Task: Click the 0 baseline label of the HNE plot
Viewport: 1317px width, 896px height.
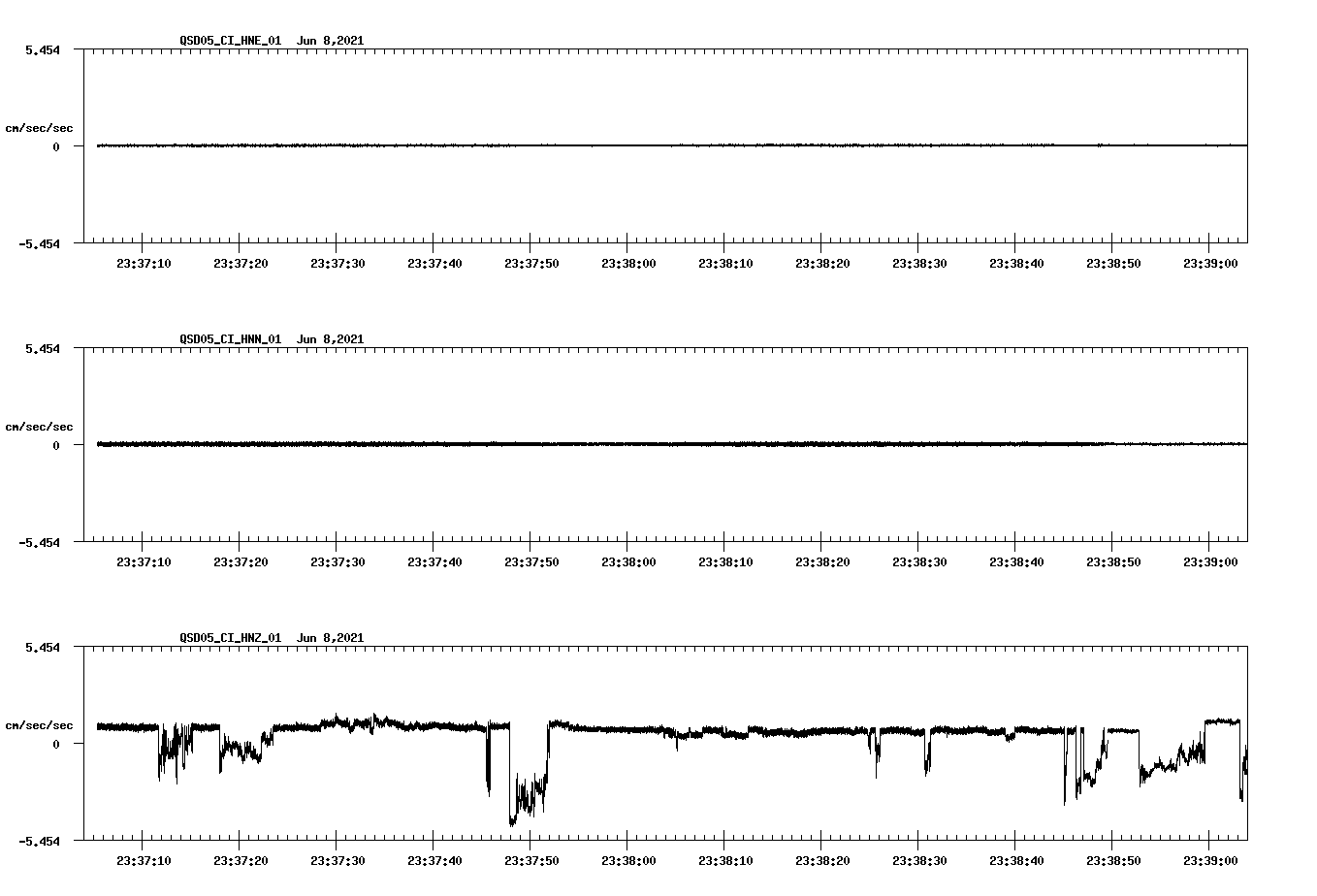Action: pyautogui.click(x=56, y=146)
